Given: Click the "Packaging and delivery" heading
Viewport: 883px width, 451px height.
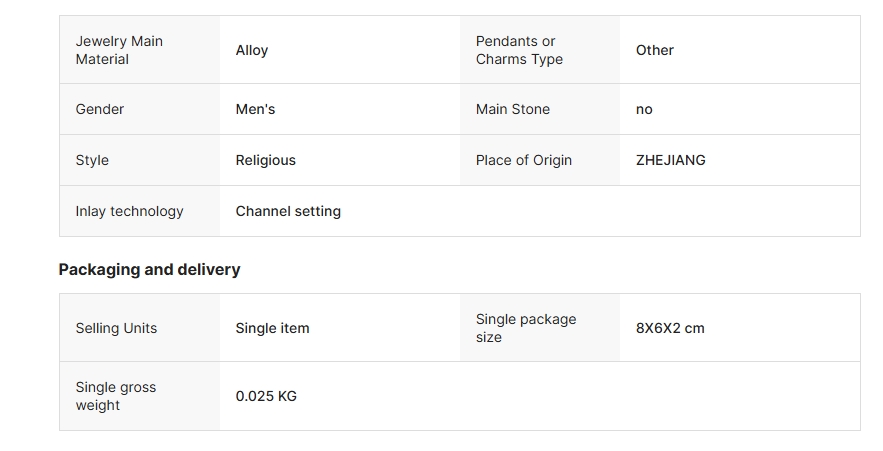Looking at the screenshot, I should tap(150, 269).
